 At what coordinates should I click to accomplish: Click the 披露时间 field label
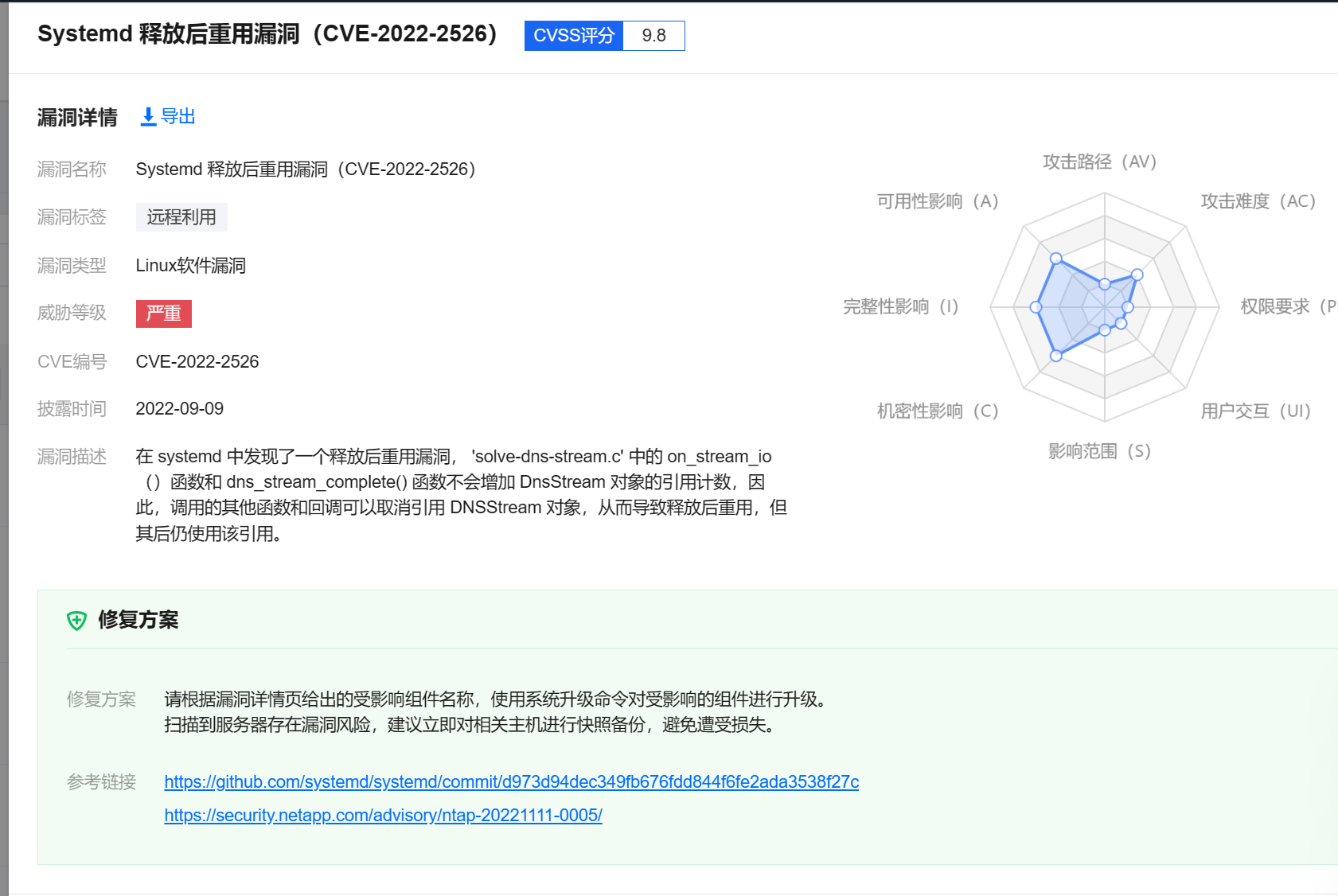click(72, 409)
